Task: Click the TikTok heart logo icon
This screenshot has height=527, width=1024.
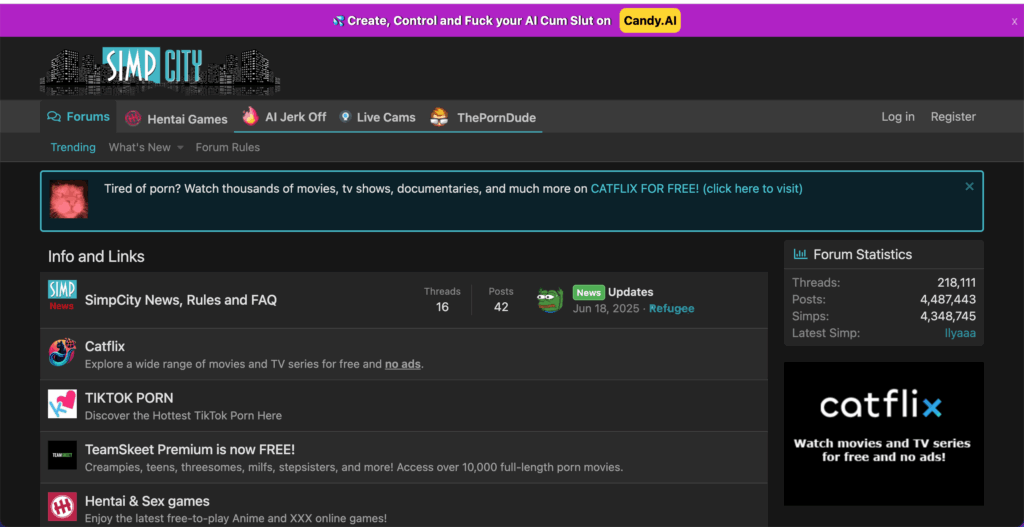Action: point(62,404)
